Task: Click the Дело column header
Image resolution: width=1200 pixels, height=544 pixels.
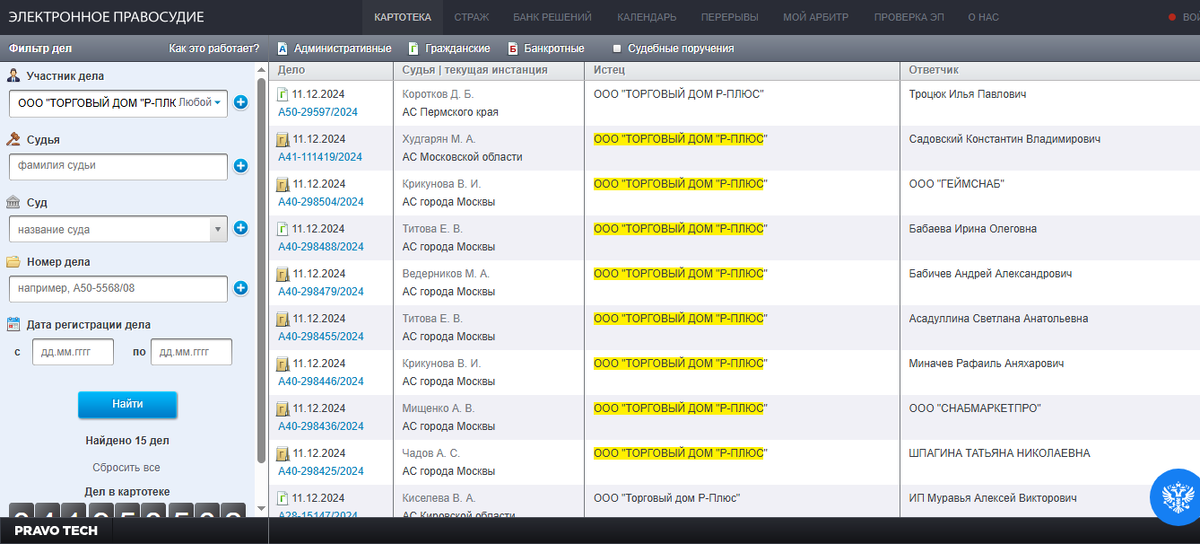Action: click(x=329, y=70)
